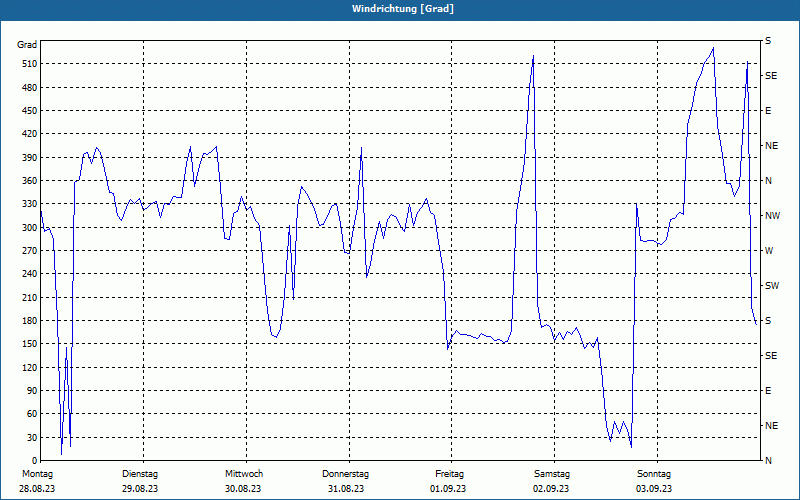Click the date 02.09.23

pos(551,489)
